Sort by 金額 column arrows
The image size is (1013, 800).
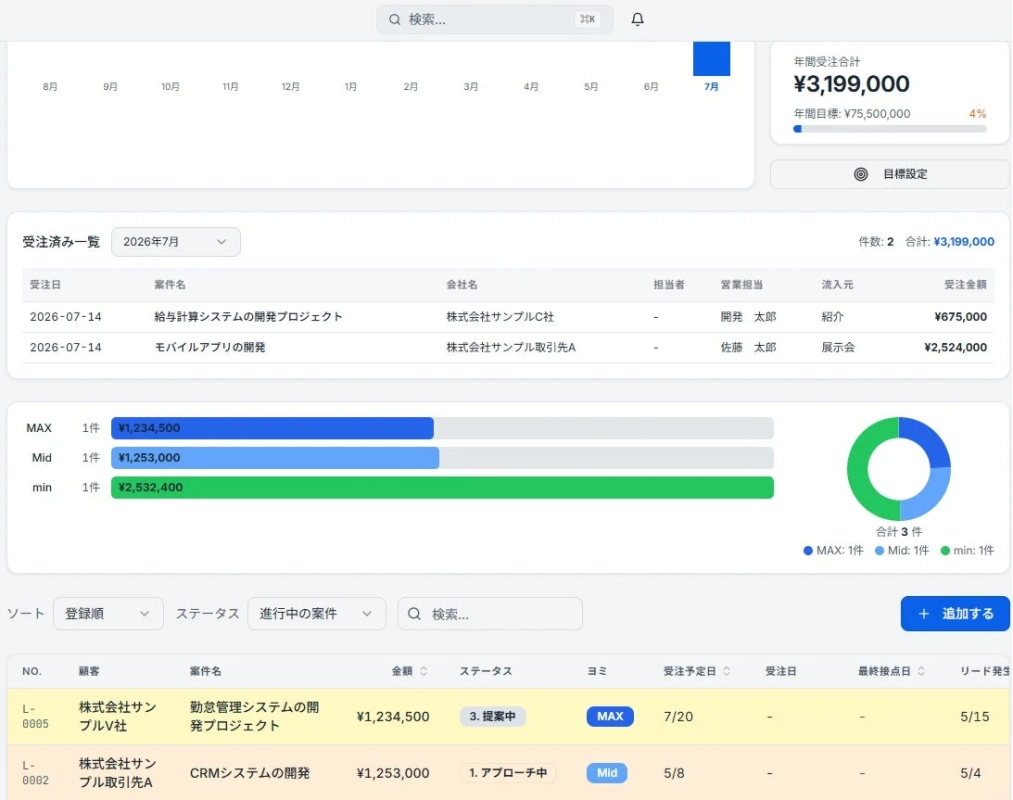pyautogui.click(x=424, y=671)
